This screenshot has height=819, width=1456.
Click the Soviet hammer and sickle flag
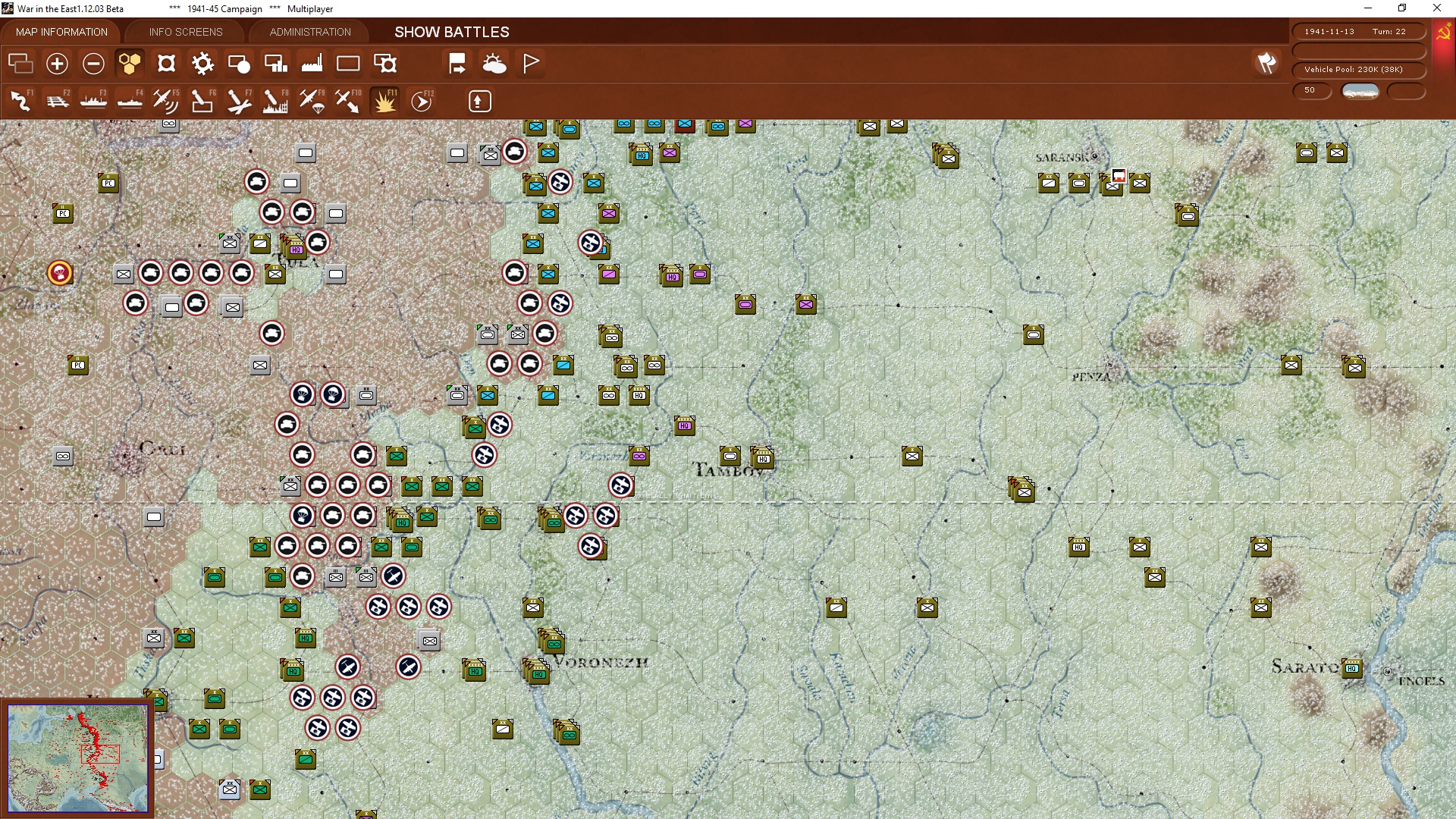pyautogui.click(x=1443, y=33)
